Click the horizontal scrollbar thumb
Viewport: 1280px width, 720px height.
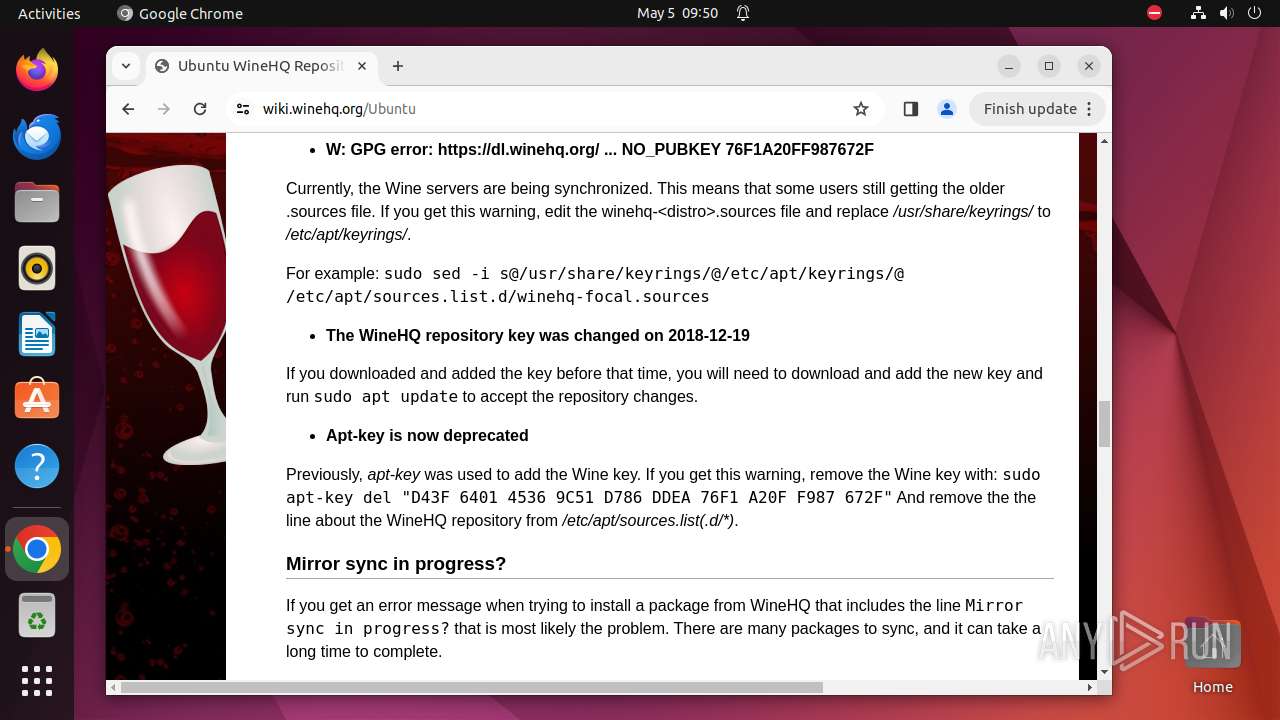(472, 687)
